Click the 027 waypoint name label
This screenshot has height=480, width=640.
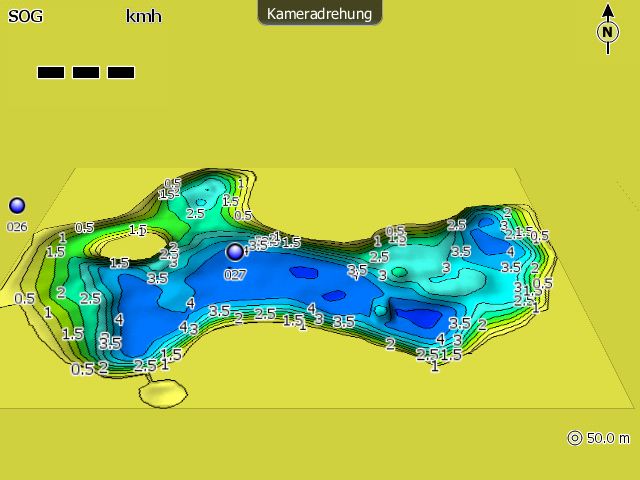235,273
